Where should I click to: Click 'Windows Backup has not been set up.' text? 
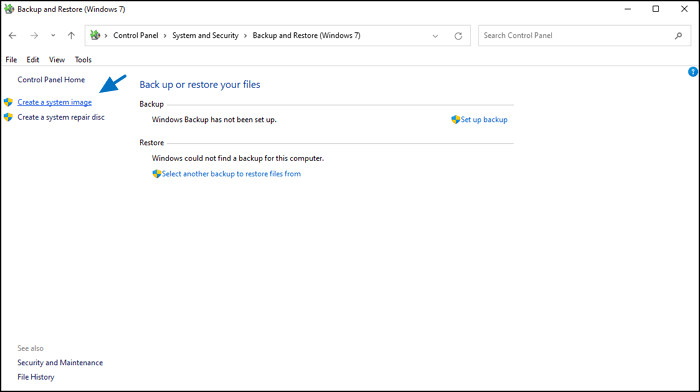pos(214,120)
